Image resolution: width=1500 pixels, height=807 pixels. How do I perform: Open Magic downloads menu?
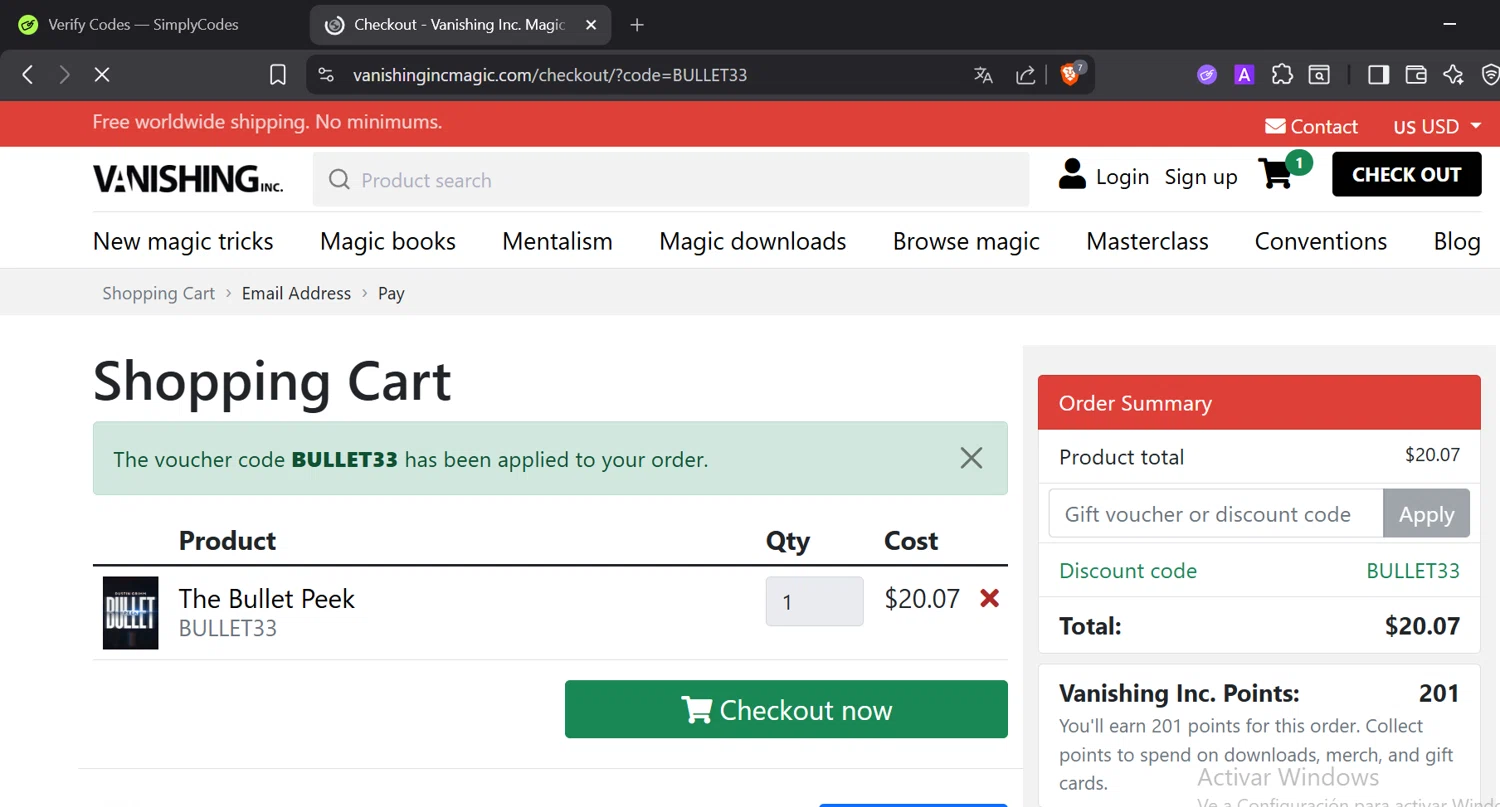click(753, 242)
